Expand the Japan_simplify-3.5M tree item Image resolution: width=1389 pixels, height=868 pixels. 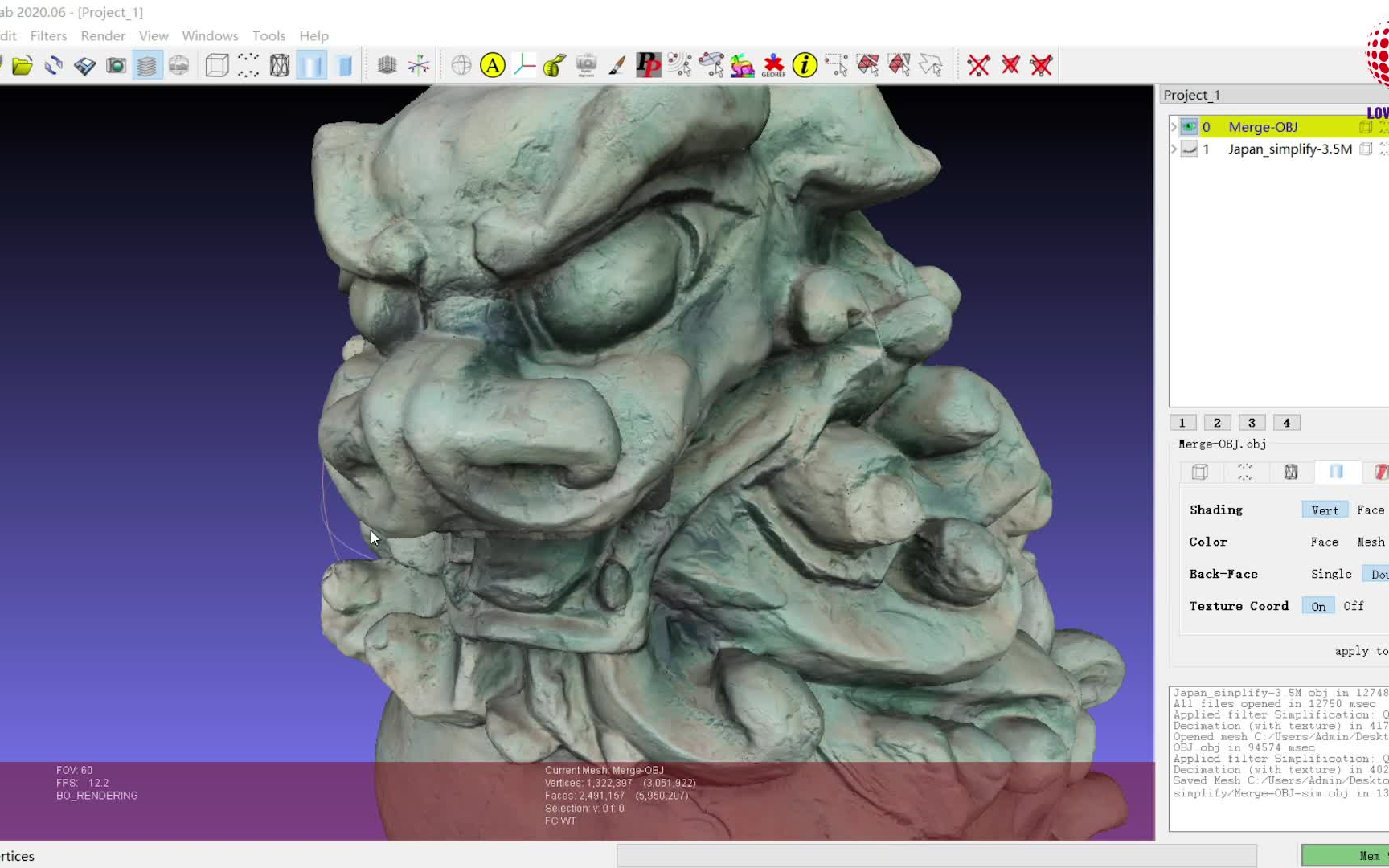[1174, 149]
